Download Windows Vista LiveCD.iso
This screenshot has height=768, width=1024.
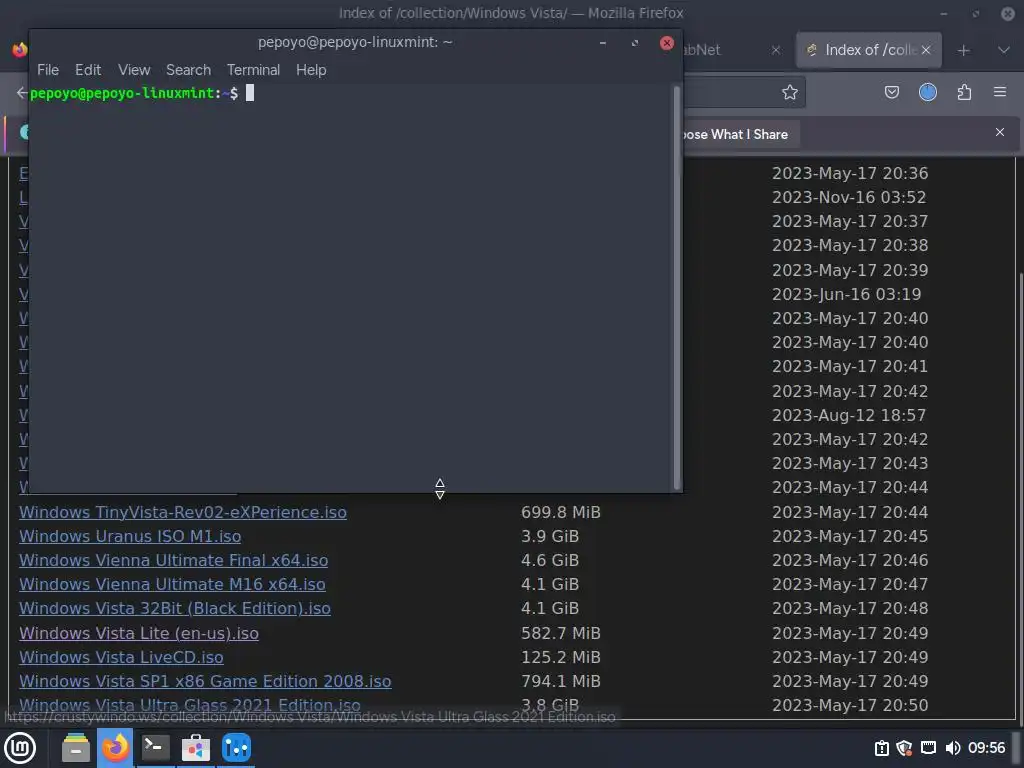click(121, 657)
